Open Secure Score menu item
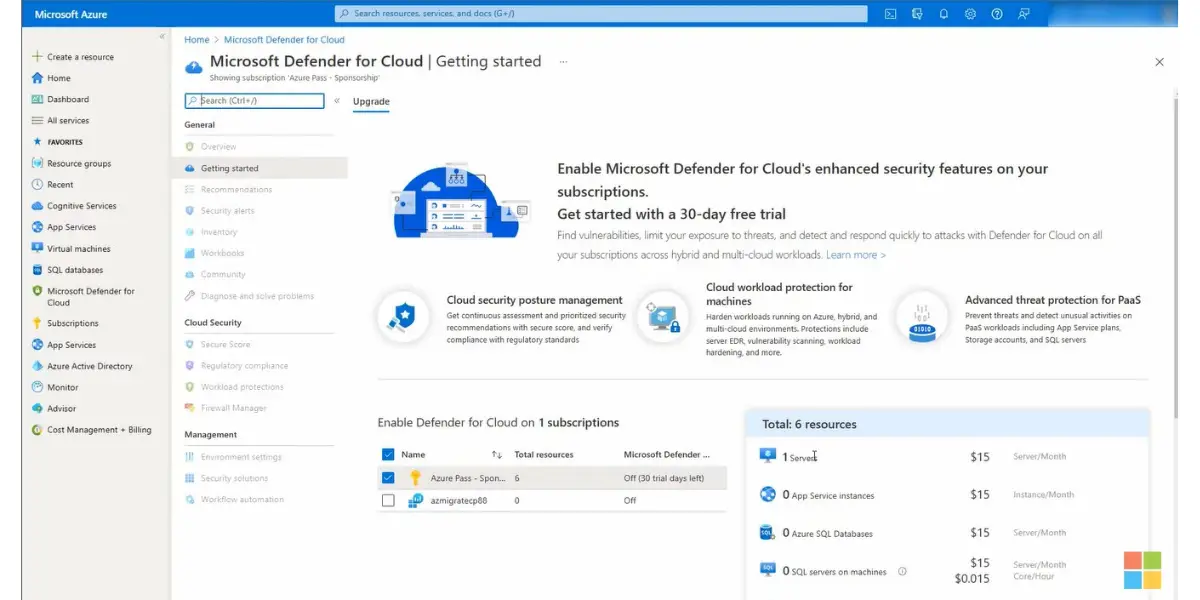The width and height of the screenshot is (1200, 600). 225,345
